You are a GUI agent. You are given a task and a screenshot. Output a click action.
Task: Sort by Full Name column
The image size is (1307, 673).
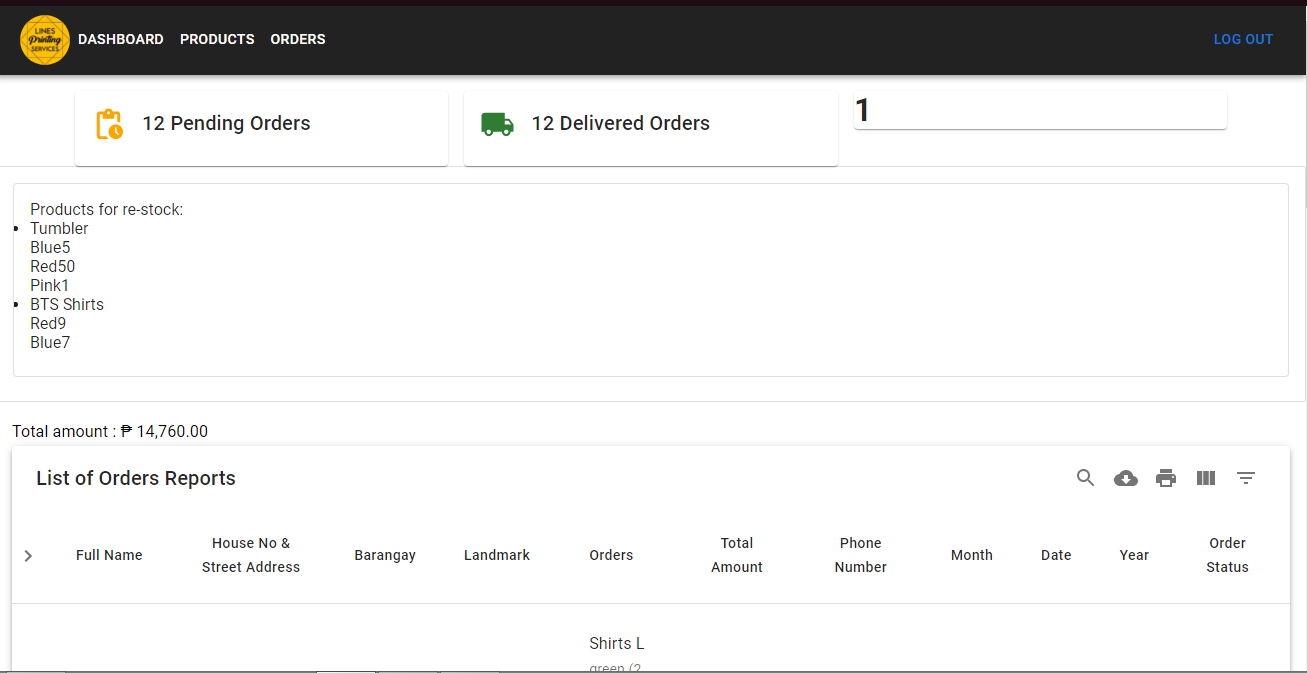[109, 555]
